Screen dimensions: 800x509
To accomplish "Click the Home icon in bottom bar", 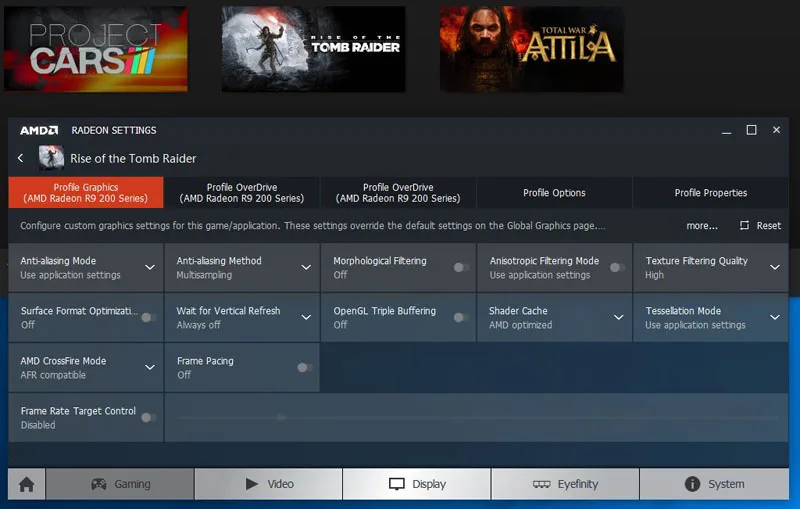I will (27, 484).
